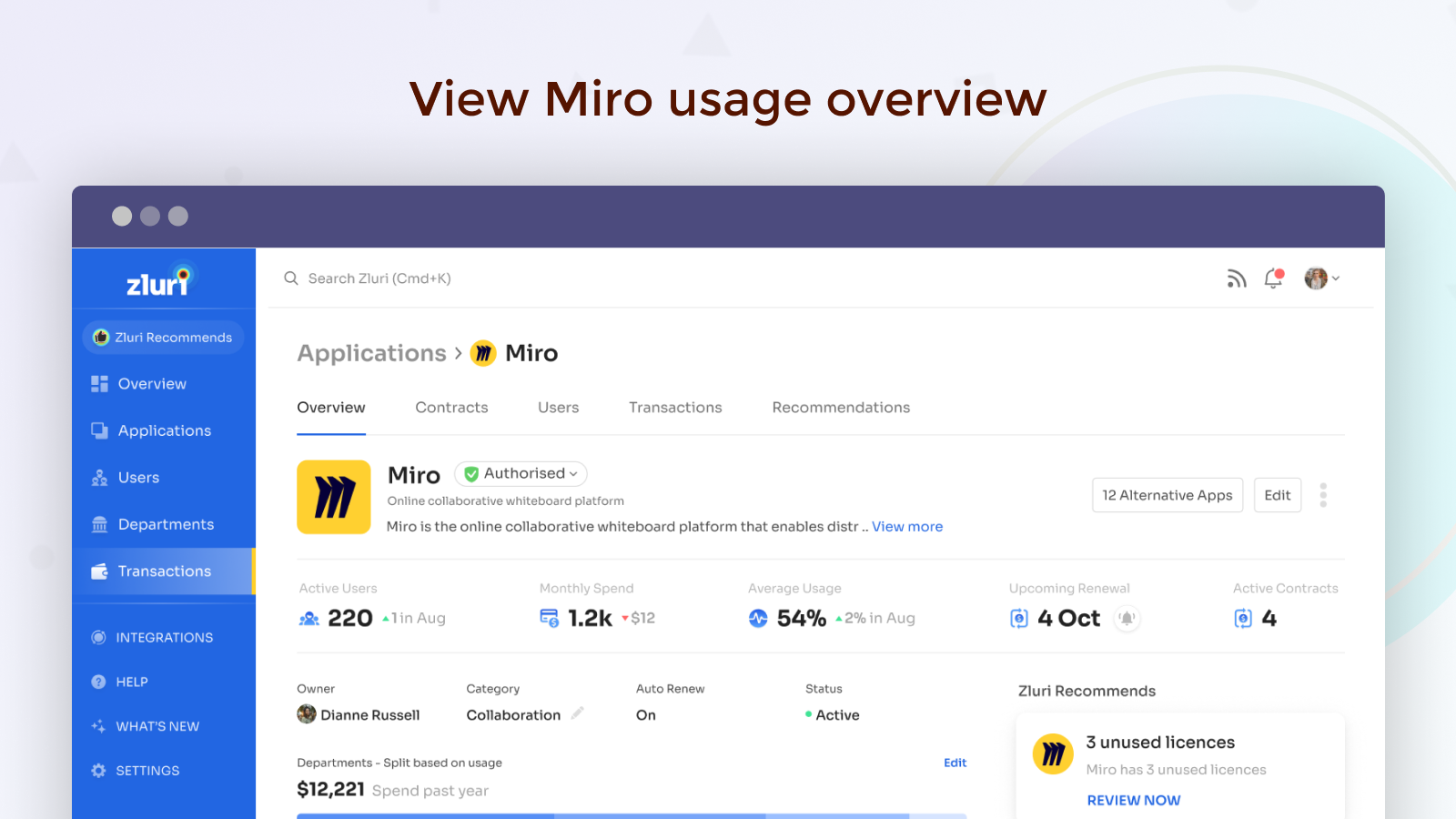
Task: Open notifications bell icon
Action: click(x=1274, y=278)
